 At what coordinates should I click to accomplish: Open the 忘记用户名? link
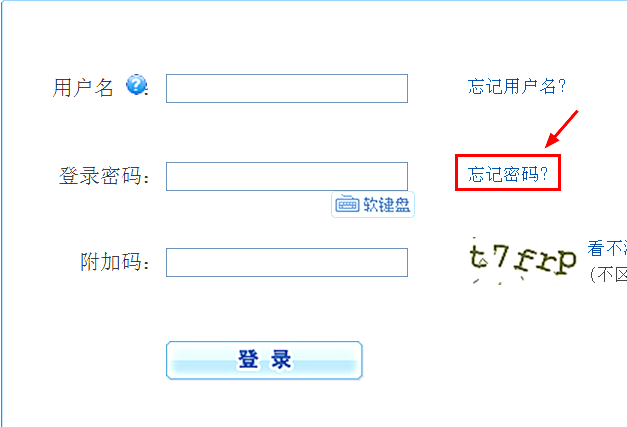[517, 86]
